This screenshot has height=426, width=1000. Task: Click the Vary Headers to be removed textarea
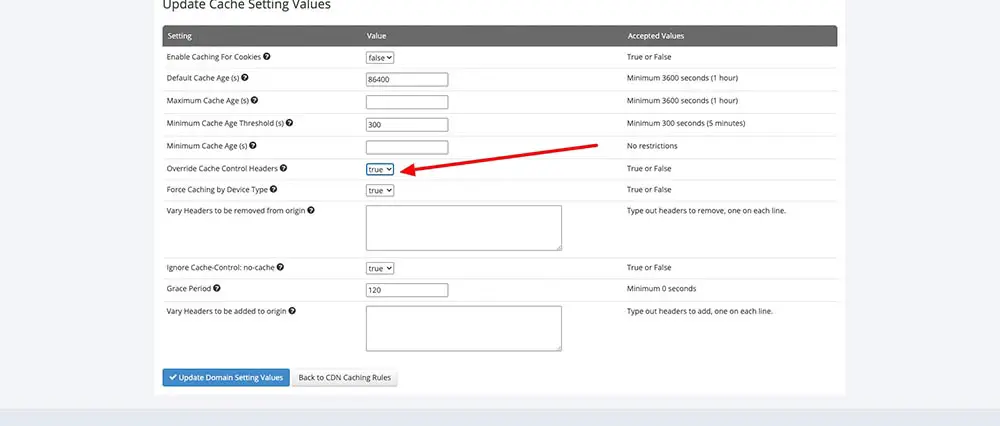coord(464,228)
